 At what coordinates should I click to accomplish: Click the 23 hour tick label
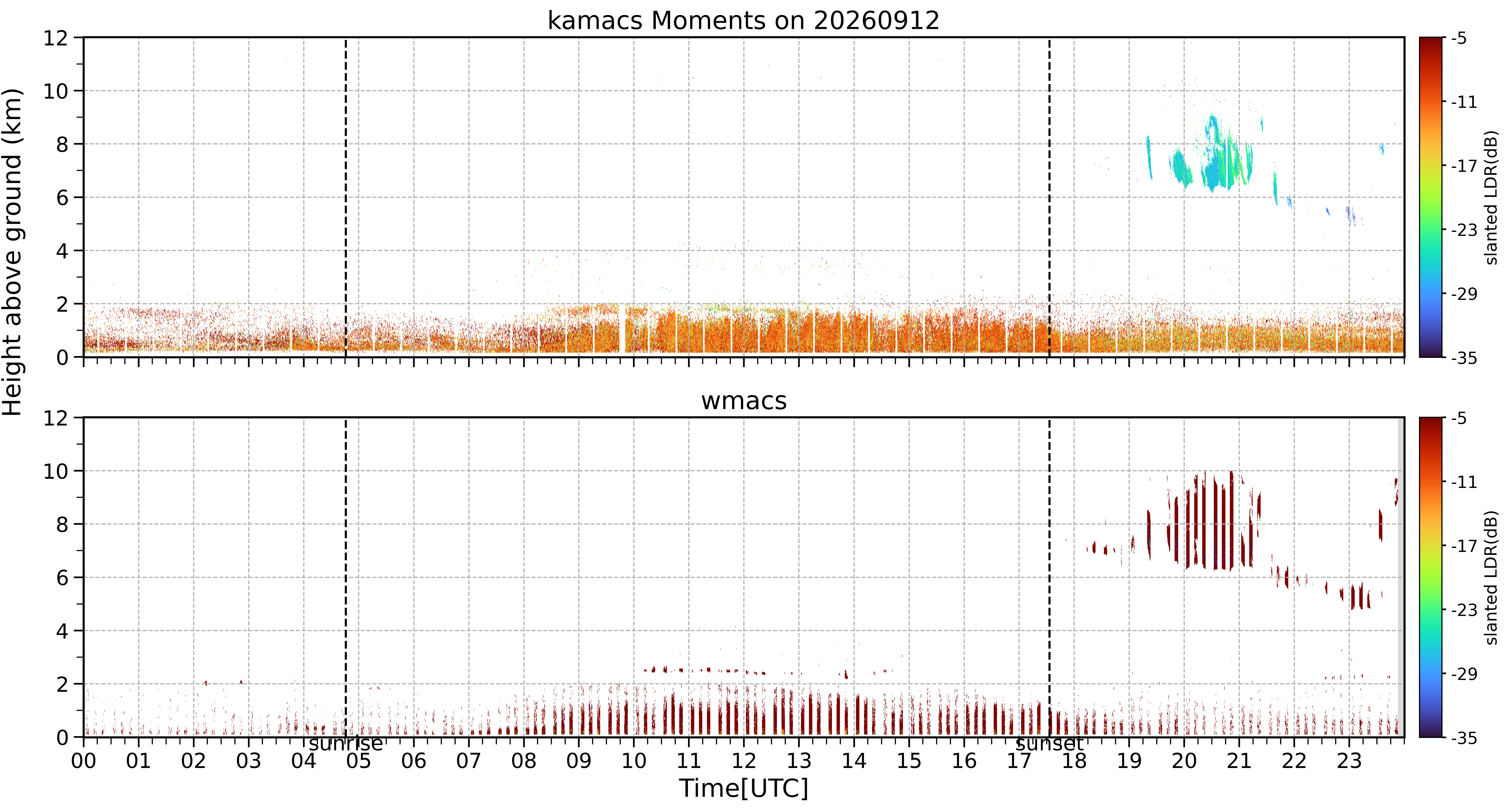[x=1349, y=761]
